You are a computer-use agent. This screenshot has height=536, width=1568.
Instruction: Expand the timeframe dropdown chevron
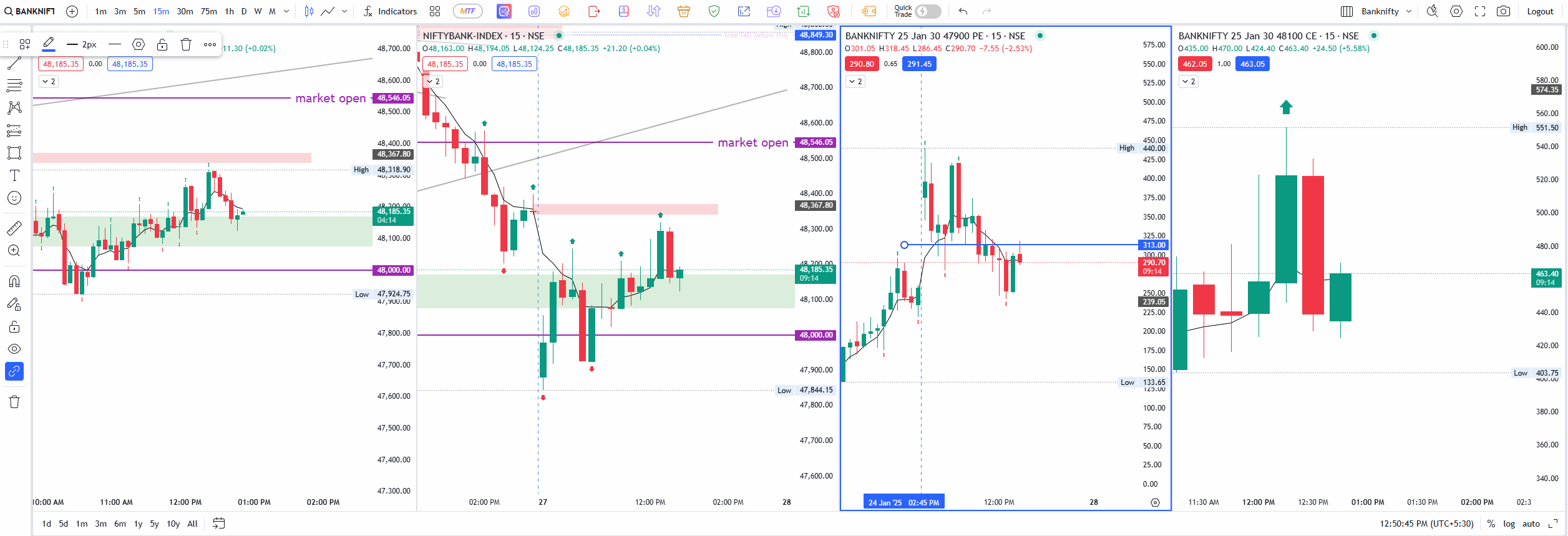pyautogui.click(x=286, y=11)
